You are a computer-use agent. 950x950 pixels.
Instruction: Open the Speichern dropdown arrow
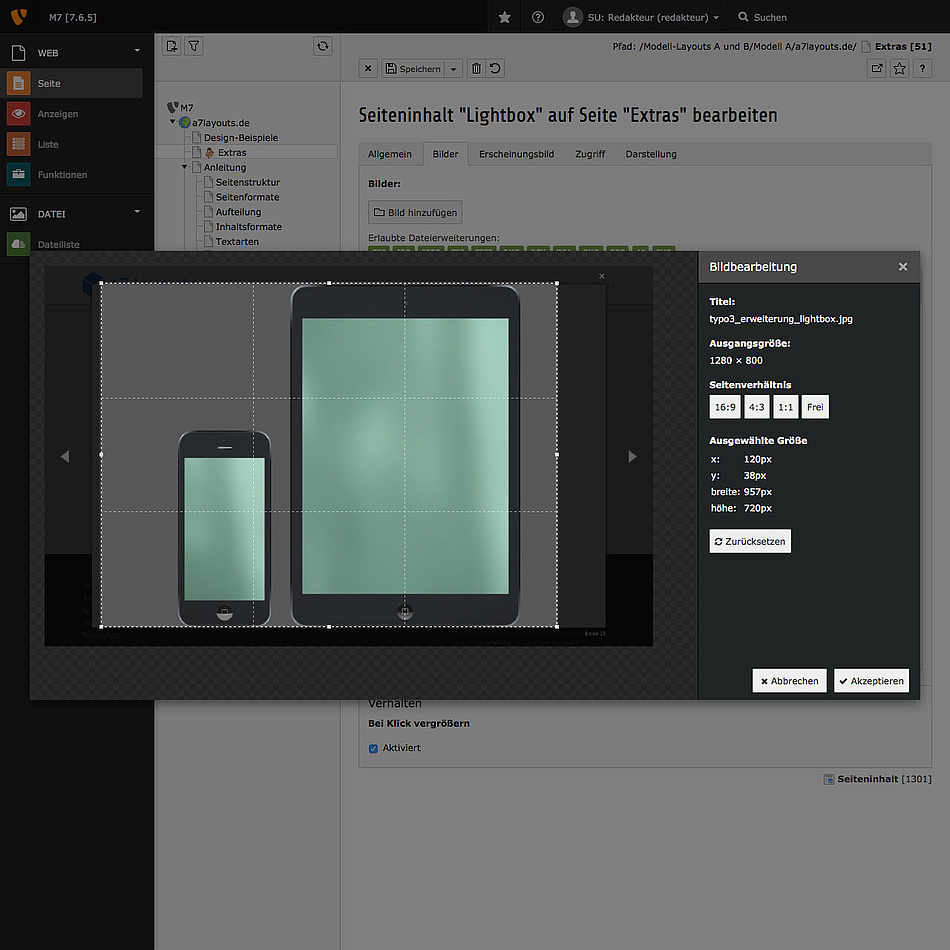pos(453,68)
